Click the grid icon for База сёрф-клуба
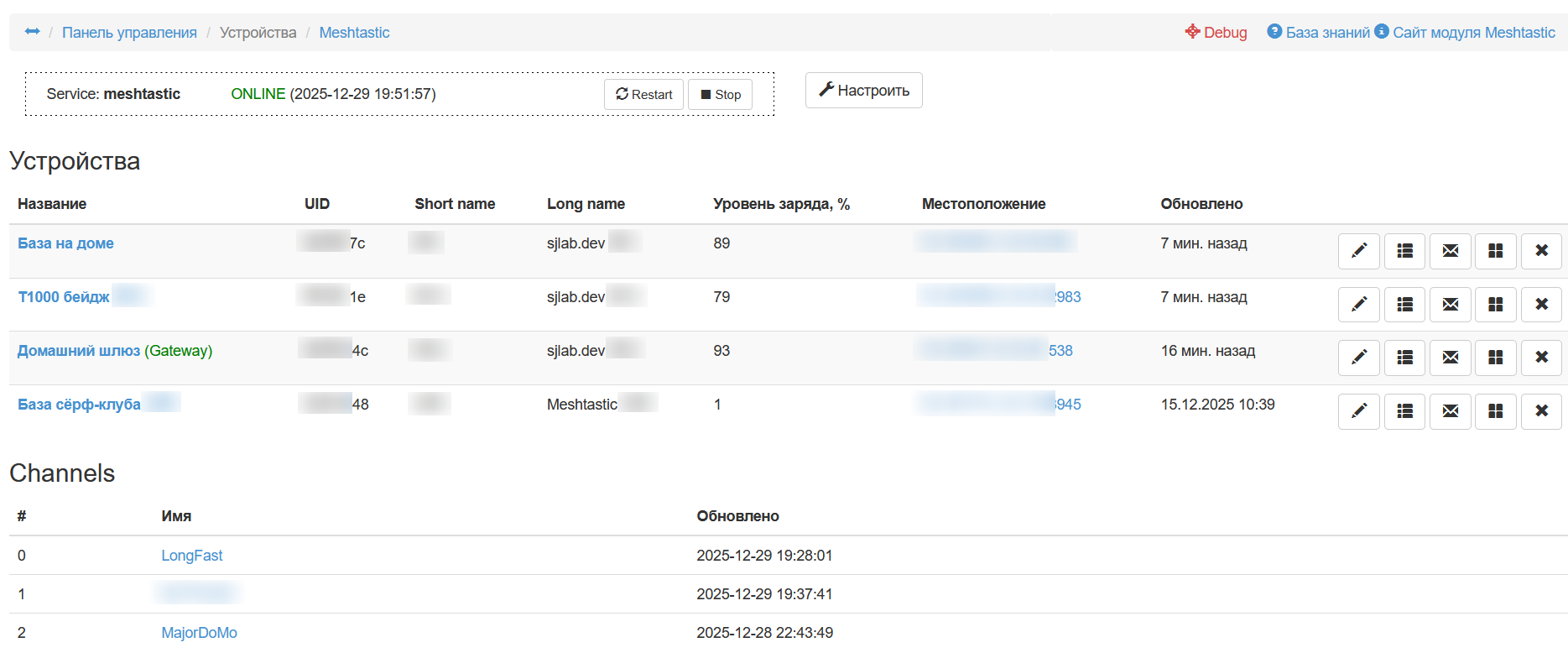The width and height of the screenshot is (1568, 653). pos(1495,412)
